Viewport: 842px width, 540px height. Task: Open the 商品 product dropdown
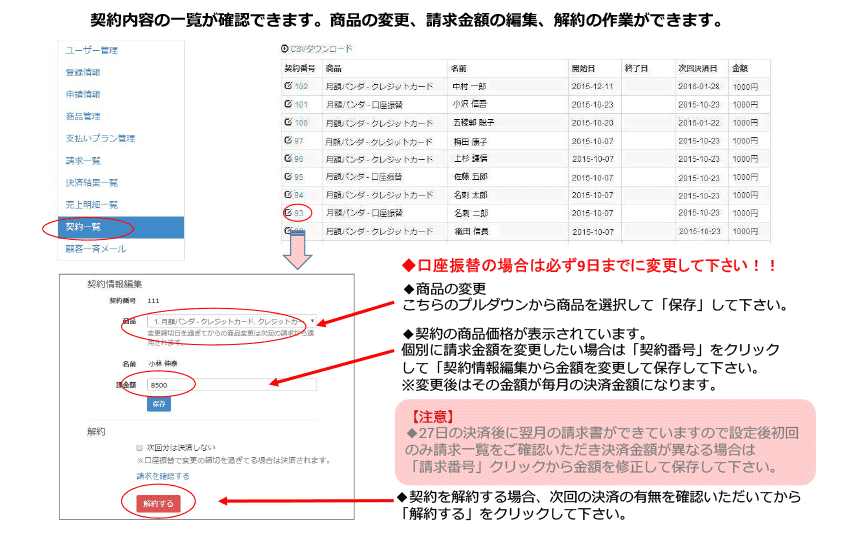click(231, 321)
